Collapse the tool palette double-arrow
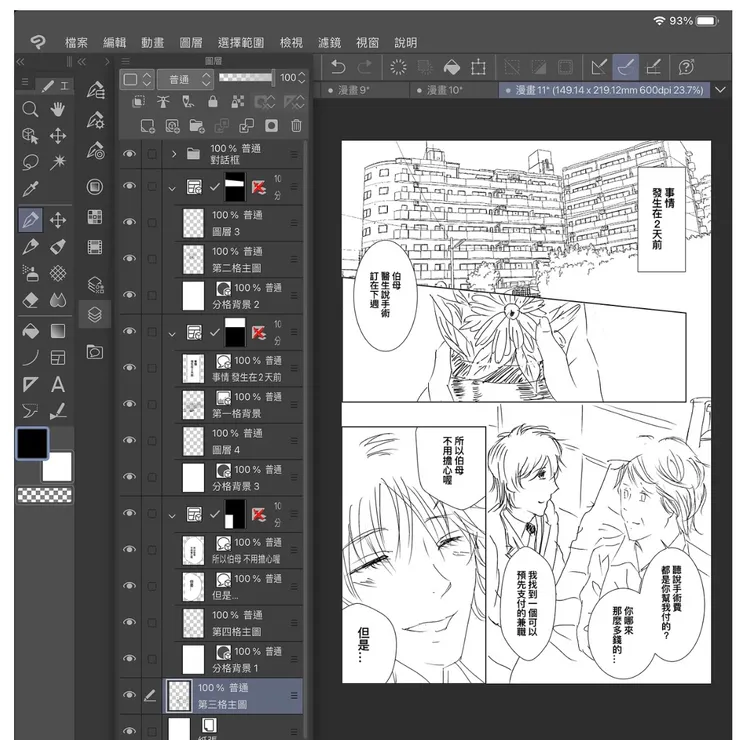740x740 pixels. tap(20, 61)
